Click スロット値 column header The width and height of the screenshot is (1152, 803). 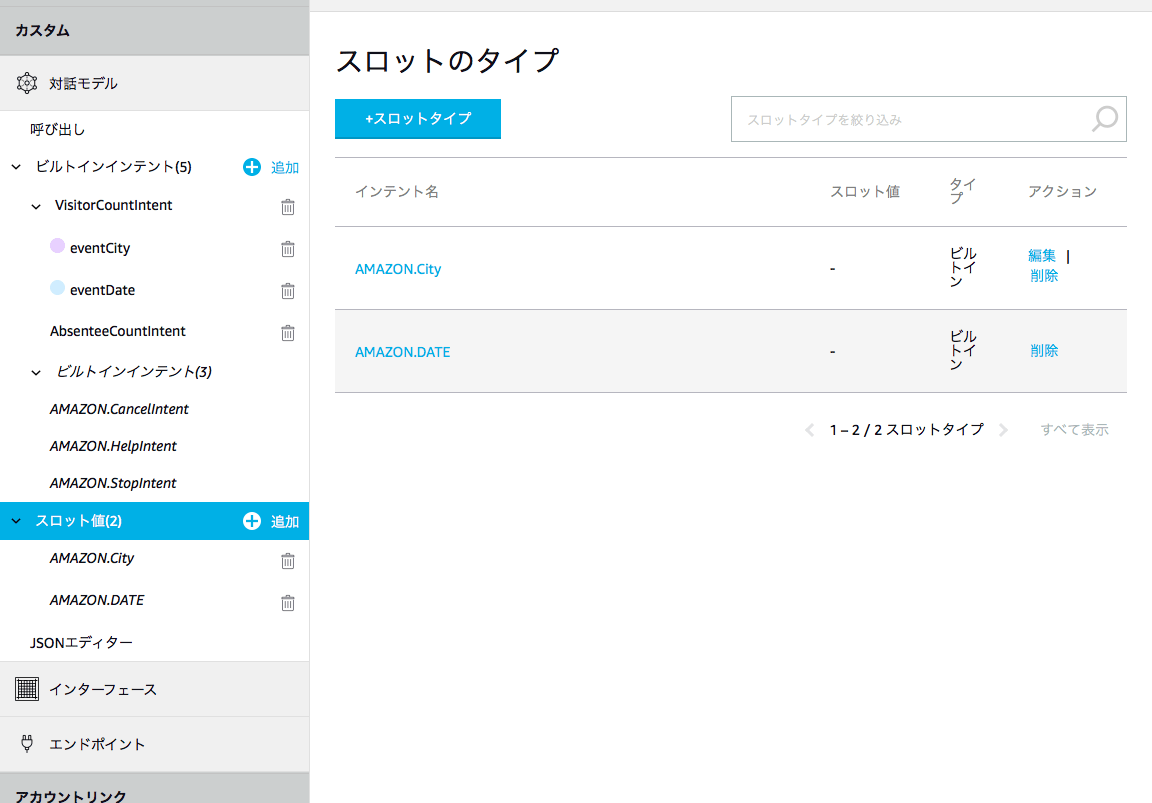(x=865, y=192)
